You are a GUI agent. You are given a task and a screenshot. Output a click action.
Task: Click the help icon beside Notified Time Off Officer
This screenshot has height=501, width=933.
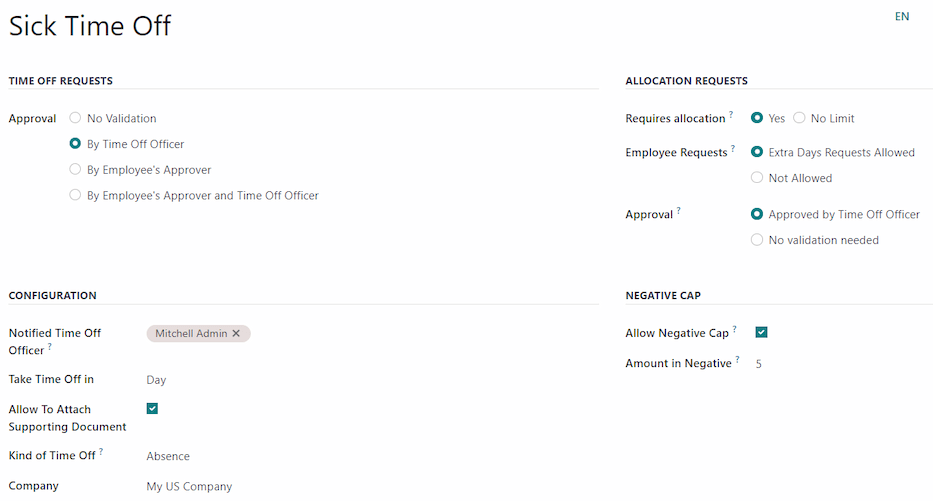point(50,348)
